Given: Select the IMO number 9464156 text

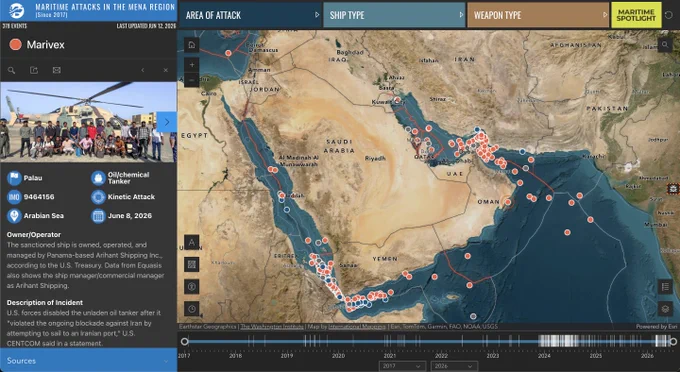Looking at the screenshot, I should tap(39, 197).
